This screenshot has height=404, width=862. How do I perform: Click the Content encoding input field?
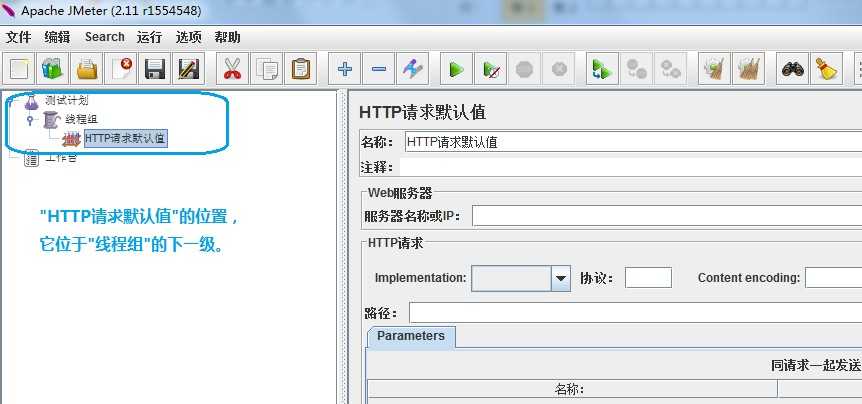point(833,278)
